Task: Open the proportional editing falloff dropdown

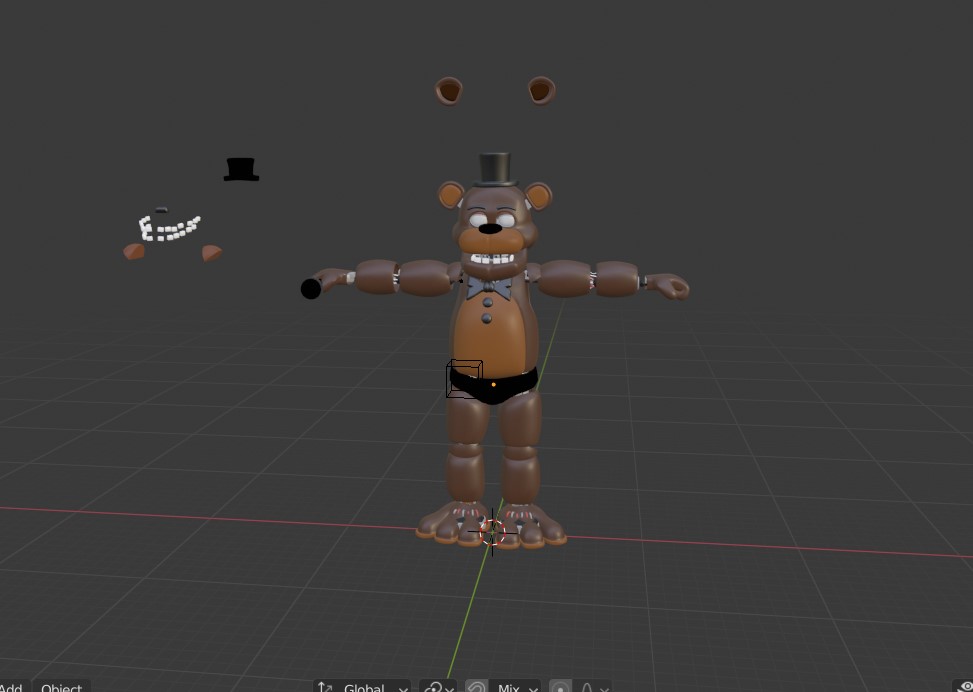Action: pyautogui.click(x=593, y=688)
